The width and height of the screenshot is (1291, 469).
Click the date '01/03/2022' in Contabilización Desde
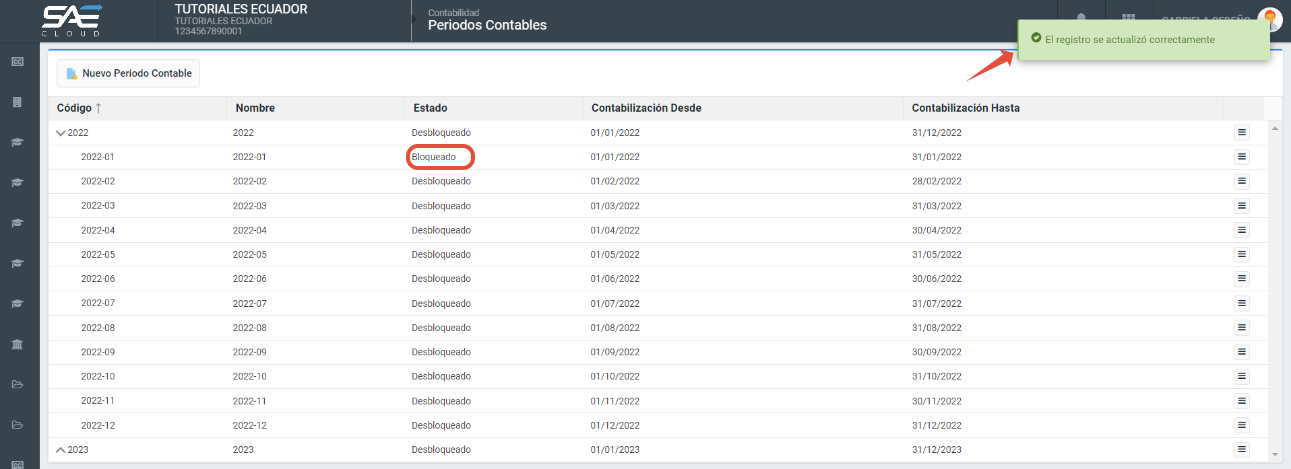(x=615, y=206)
